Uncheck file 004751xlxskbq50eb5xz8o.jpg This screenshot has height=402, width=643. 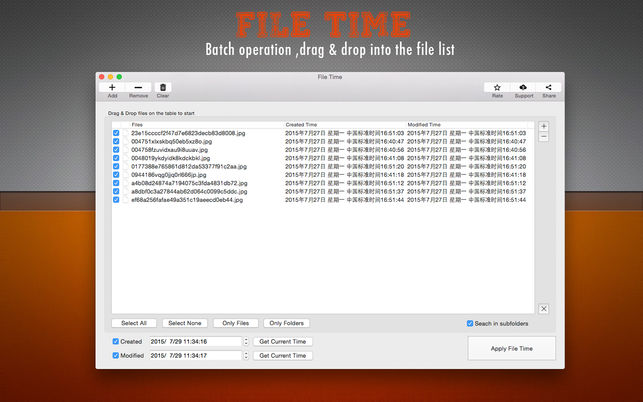click(116, 141)
